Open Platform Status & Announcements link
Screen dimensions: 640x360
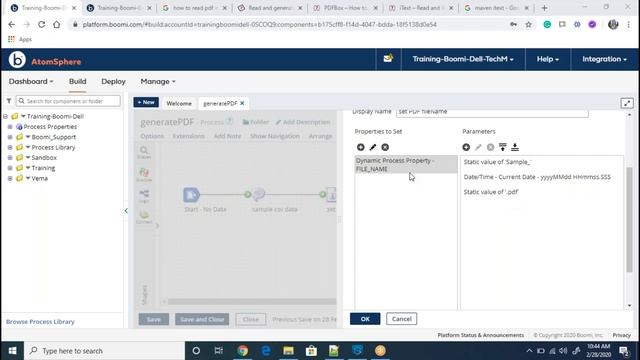click(x=480, y=335)
